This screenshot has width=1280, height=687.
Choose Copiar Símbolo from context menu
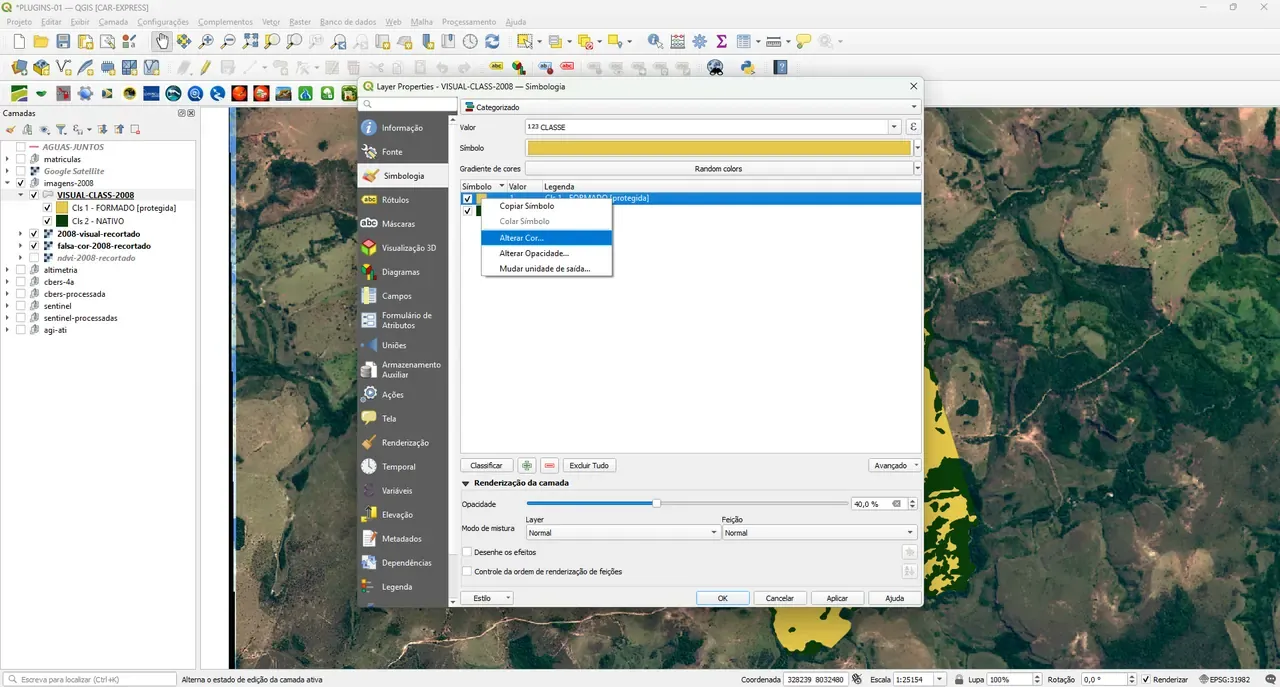click(x=546, y=206)
